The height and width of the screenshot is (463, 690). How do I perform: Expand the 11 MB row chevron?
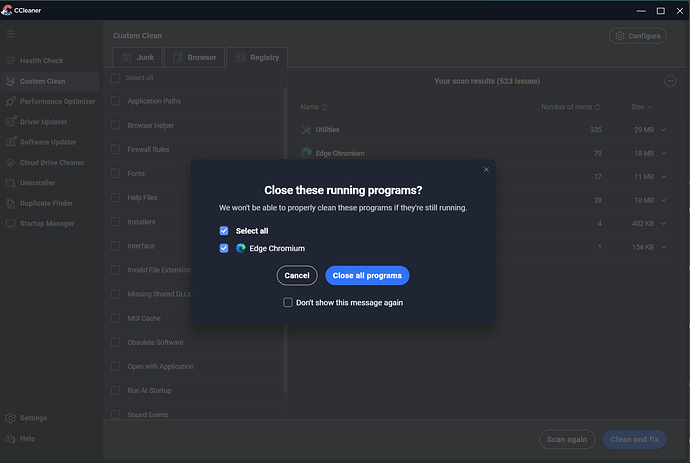point(664,176)
